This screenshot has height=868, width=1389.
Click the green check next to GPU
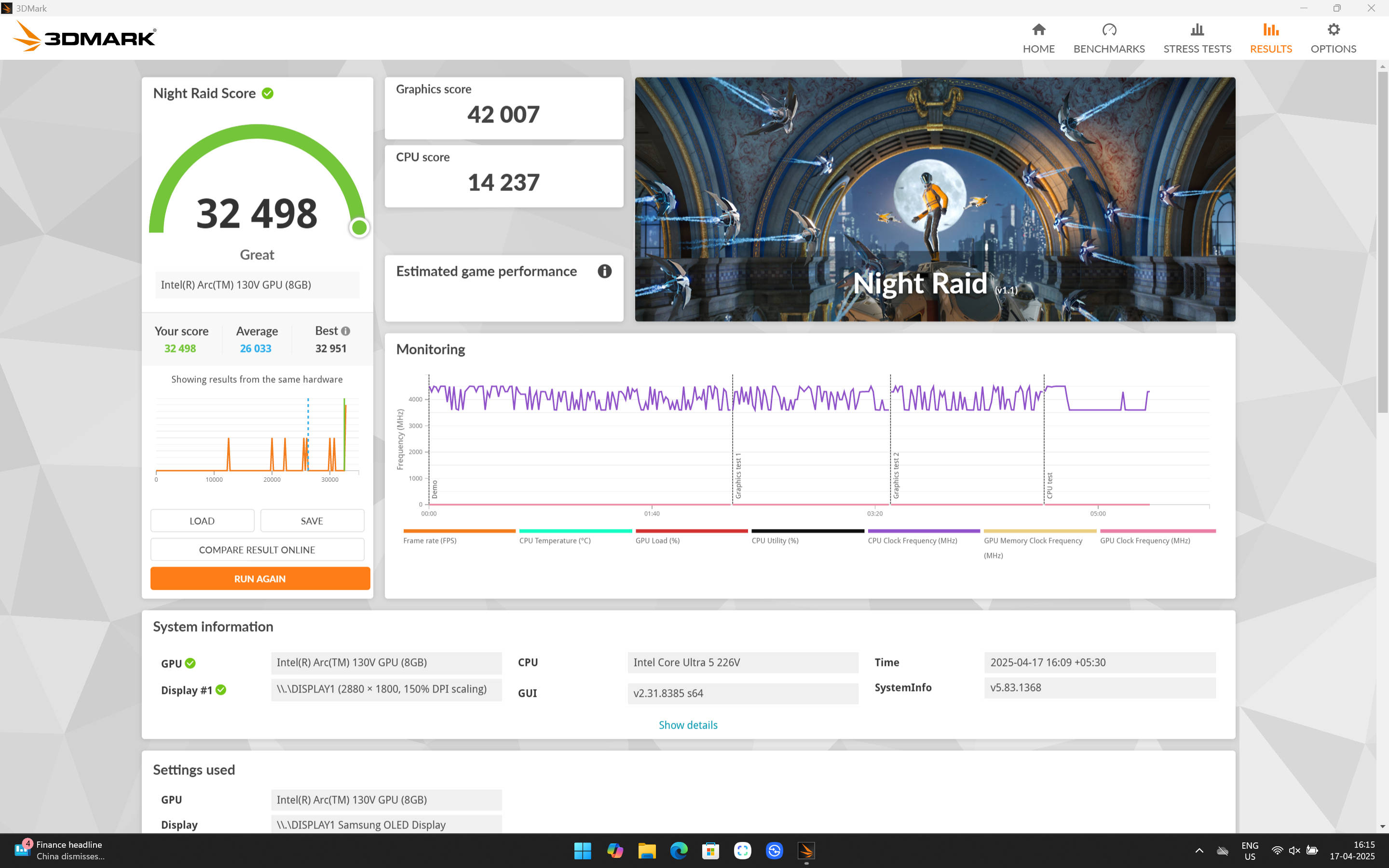pyautogui.click(x=191, y=663)
